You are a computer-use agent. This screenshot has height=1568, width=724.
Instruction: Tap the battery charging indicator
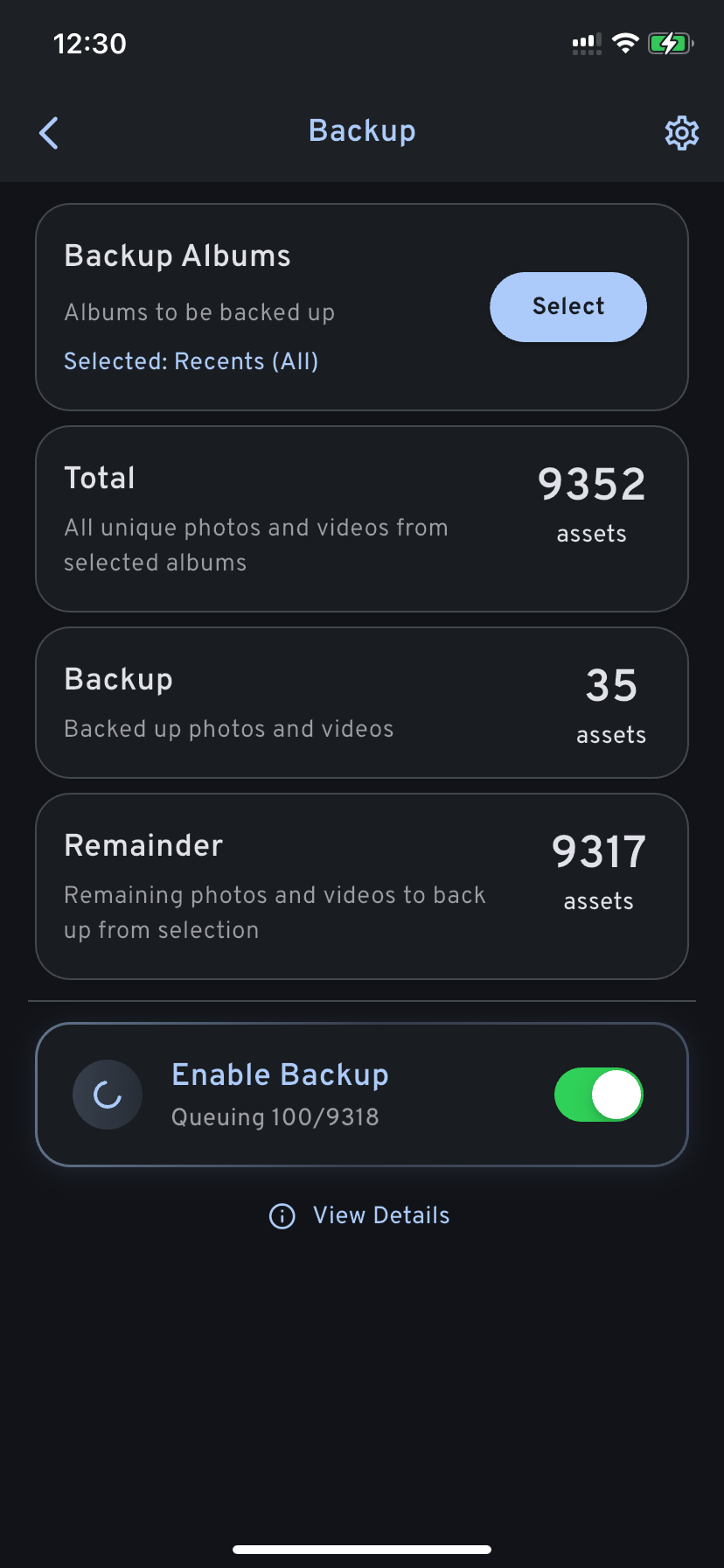coord(670,44)
